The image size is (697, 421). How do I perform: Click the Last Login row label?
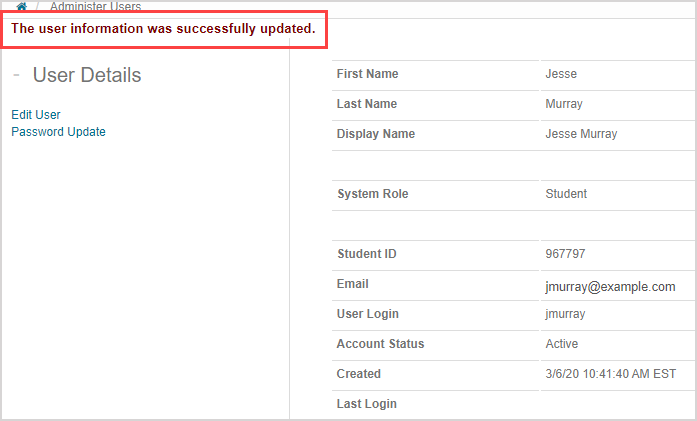366,404
